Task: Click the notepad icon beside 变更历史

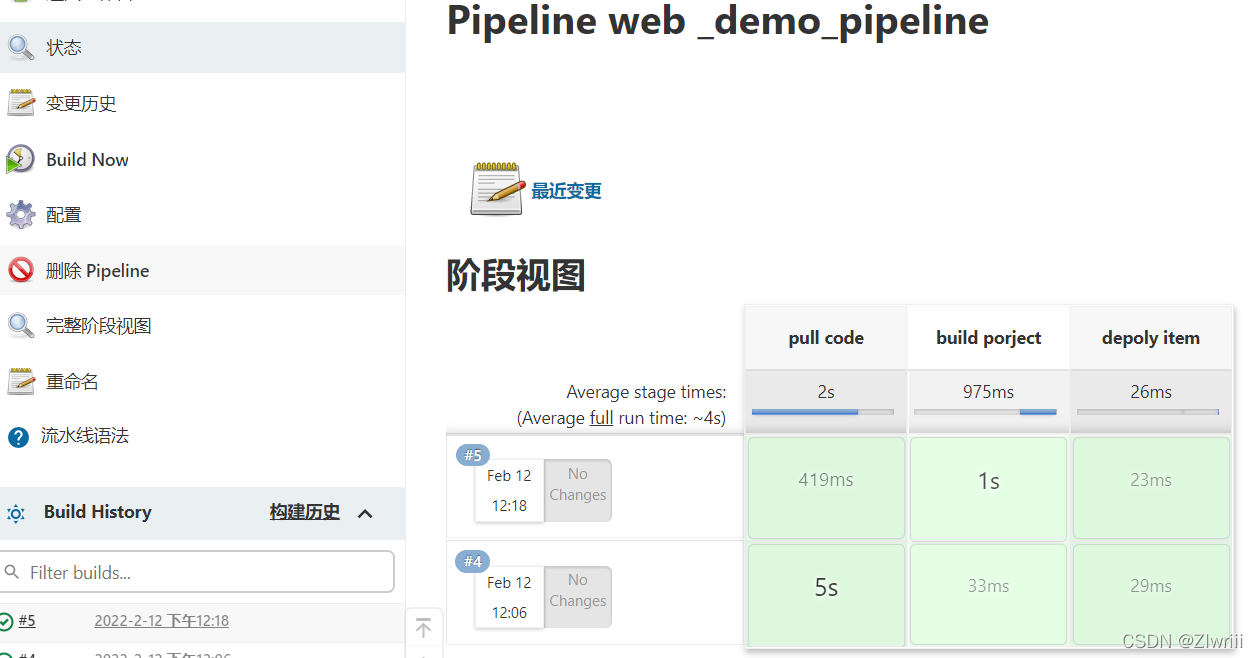Action: (x=21, y=103)
